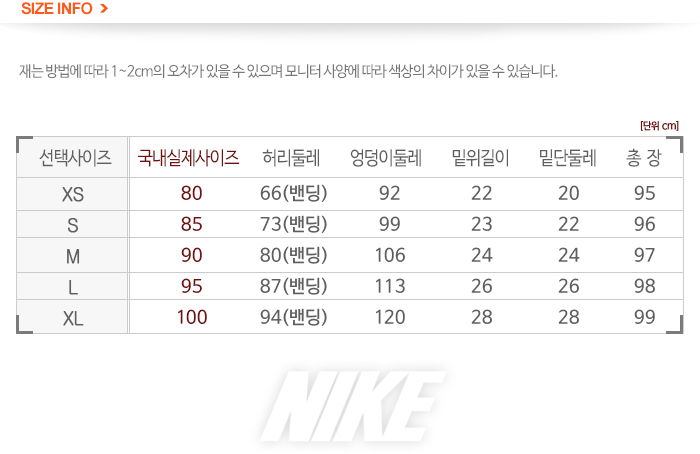Click the 66(밴딩) waist value
This screenshot has height=454, width=700.
(294, 193)
